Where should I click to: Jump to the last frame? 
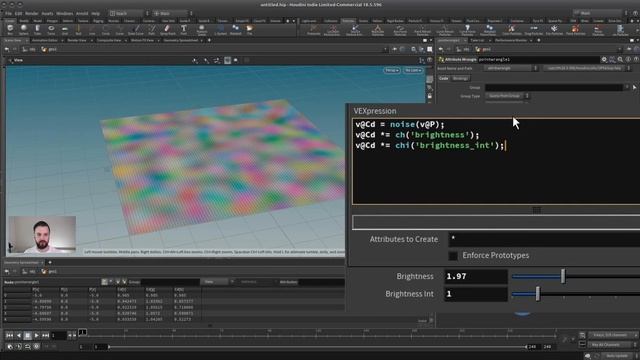click(45, 336)
